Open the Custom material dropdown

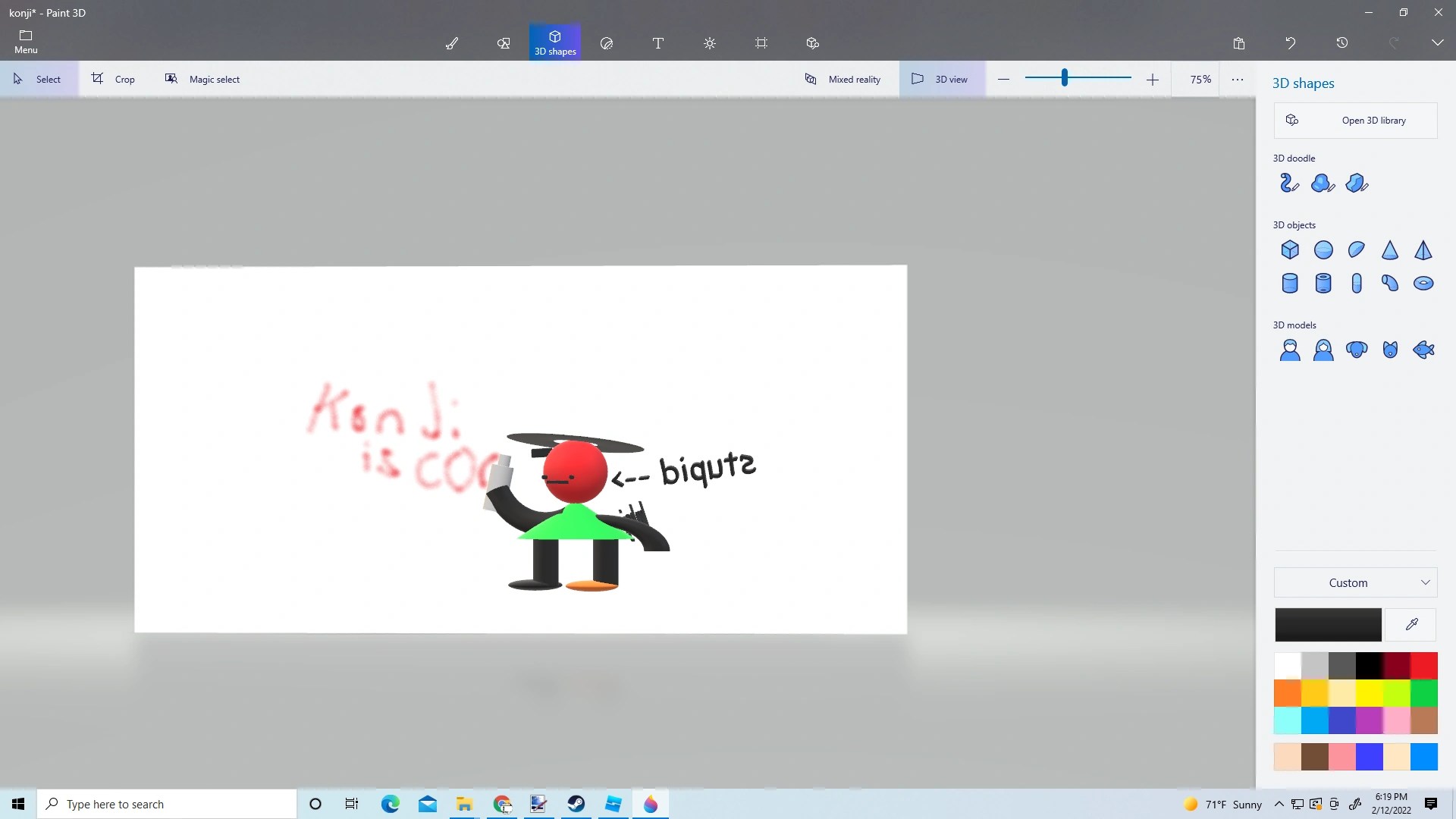(x=1354, y=582)
